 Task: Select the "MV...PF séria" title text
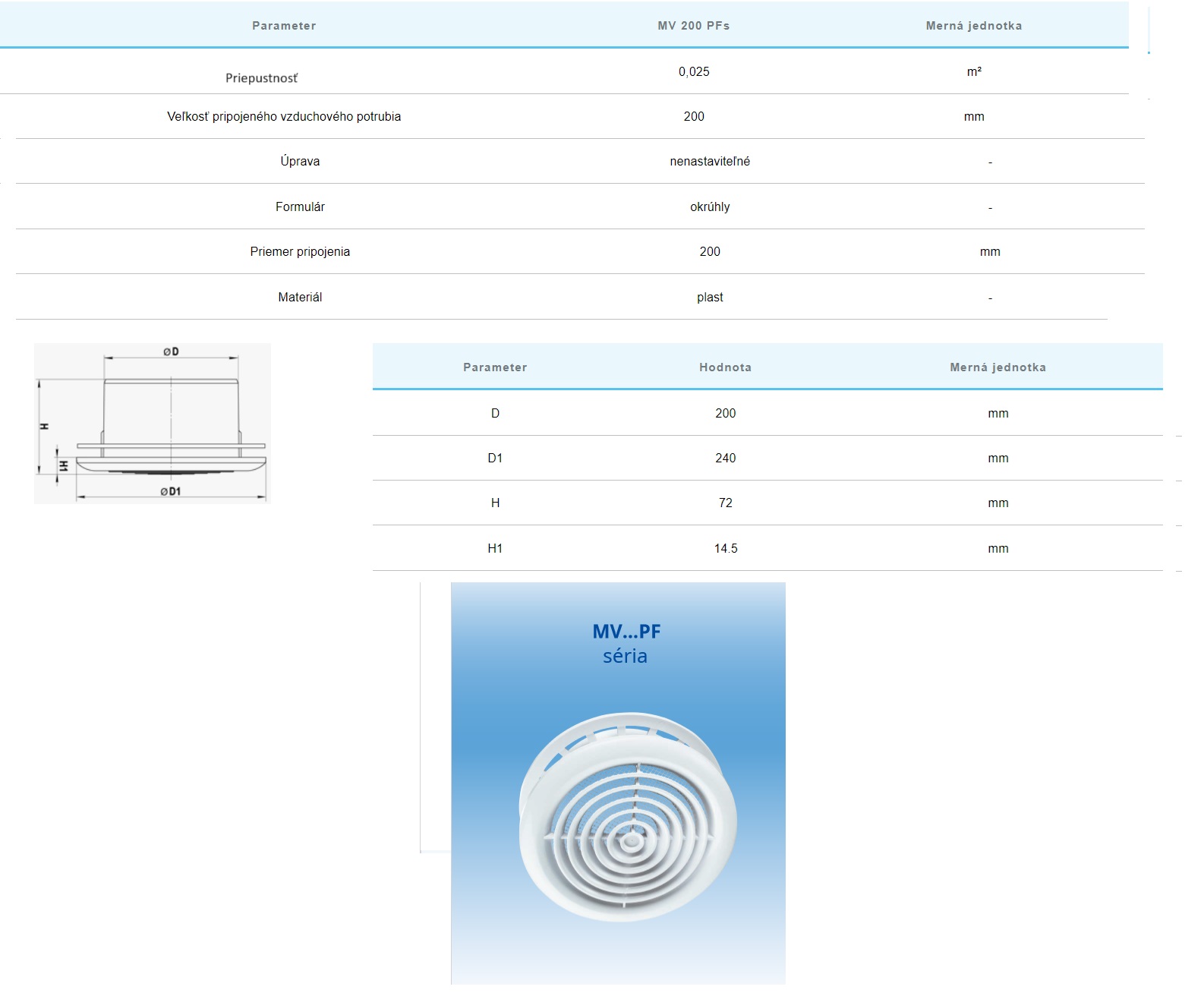point(626,644)
